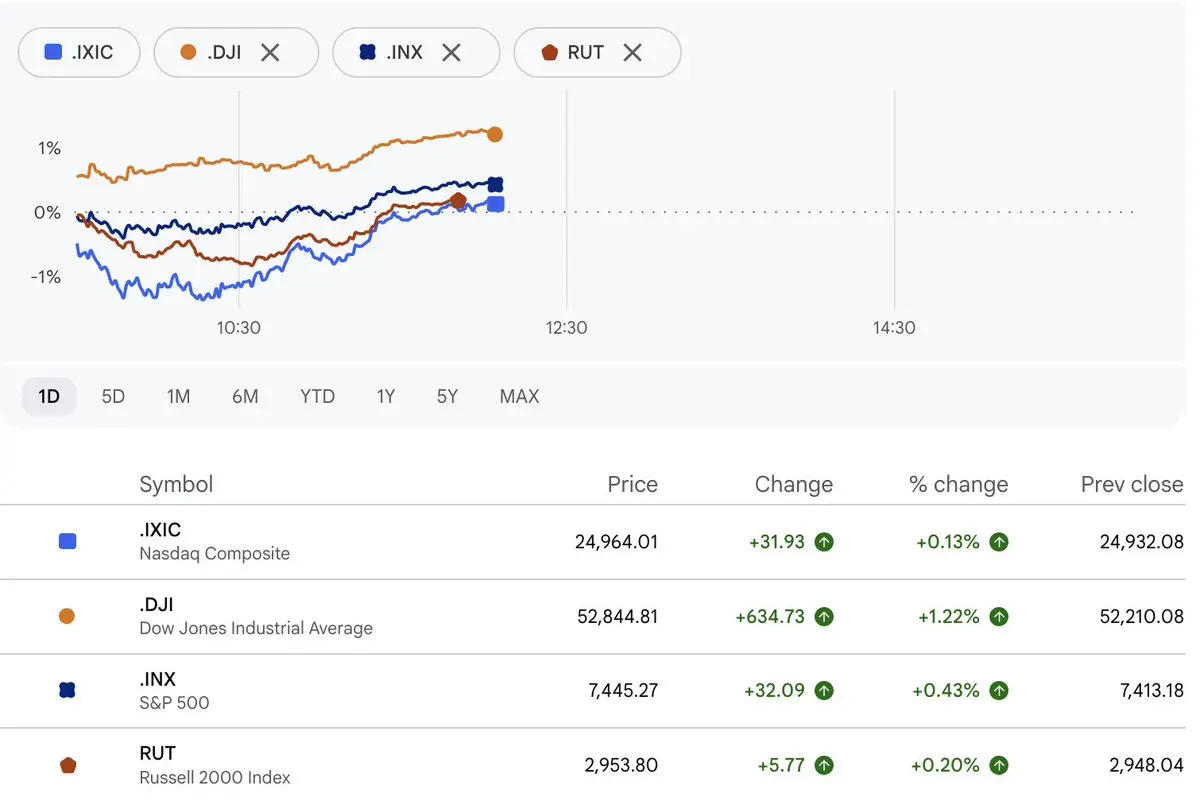Show the YTD chart range
Viewport: 1200px width, 801px height.
click(x=317, y=396)
